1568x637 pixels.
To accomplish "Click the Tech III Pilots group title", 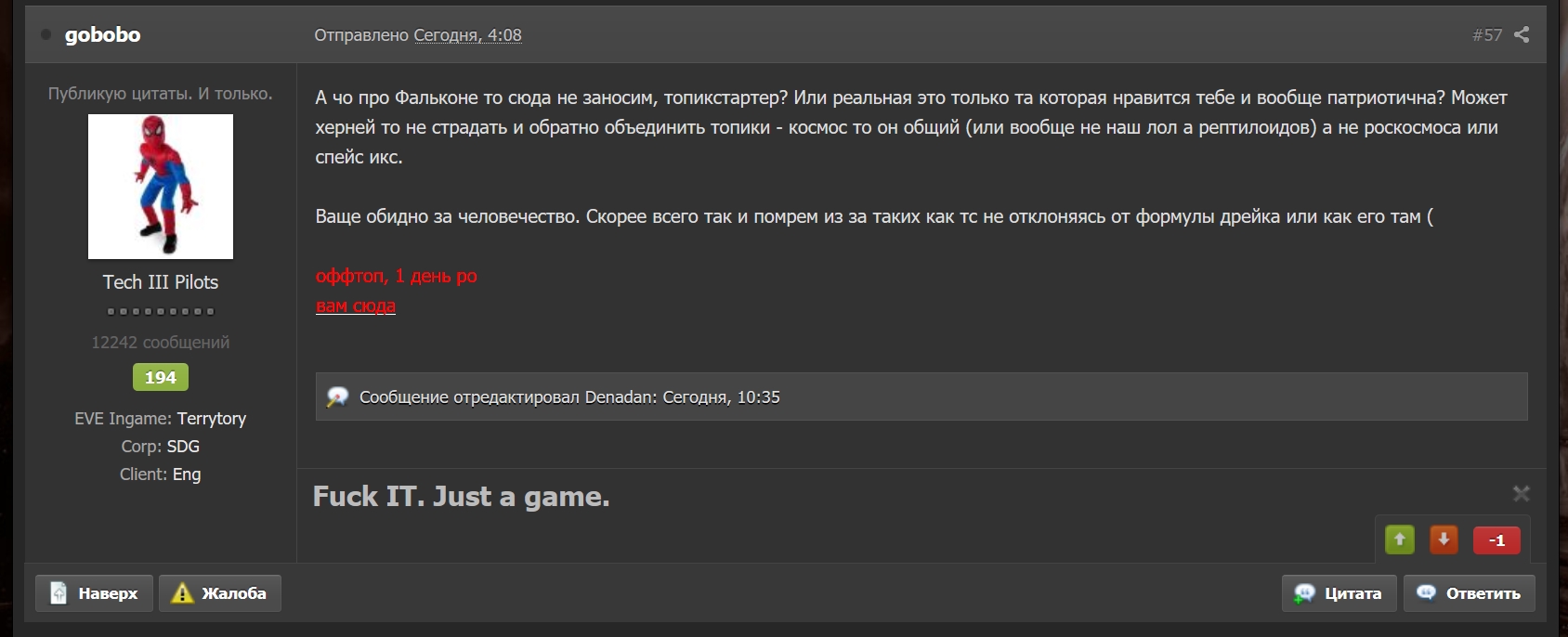I will (161, 282).
